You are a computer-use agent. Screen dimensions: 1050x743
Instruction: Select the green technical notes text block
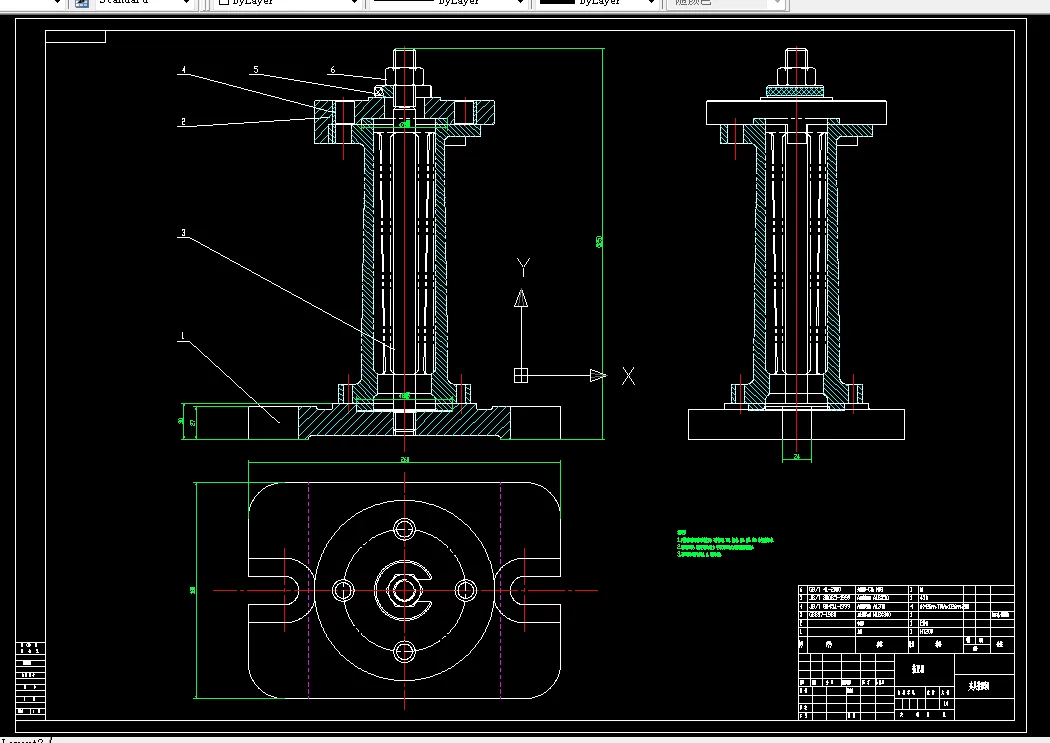pyautogui.click(x=725, y=544)
